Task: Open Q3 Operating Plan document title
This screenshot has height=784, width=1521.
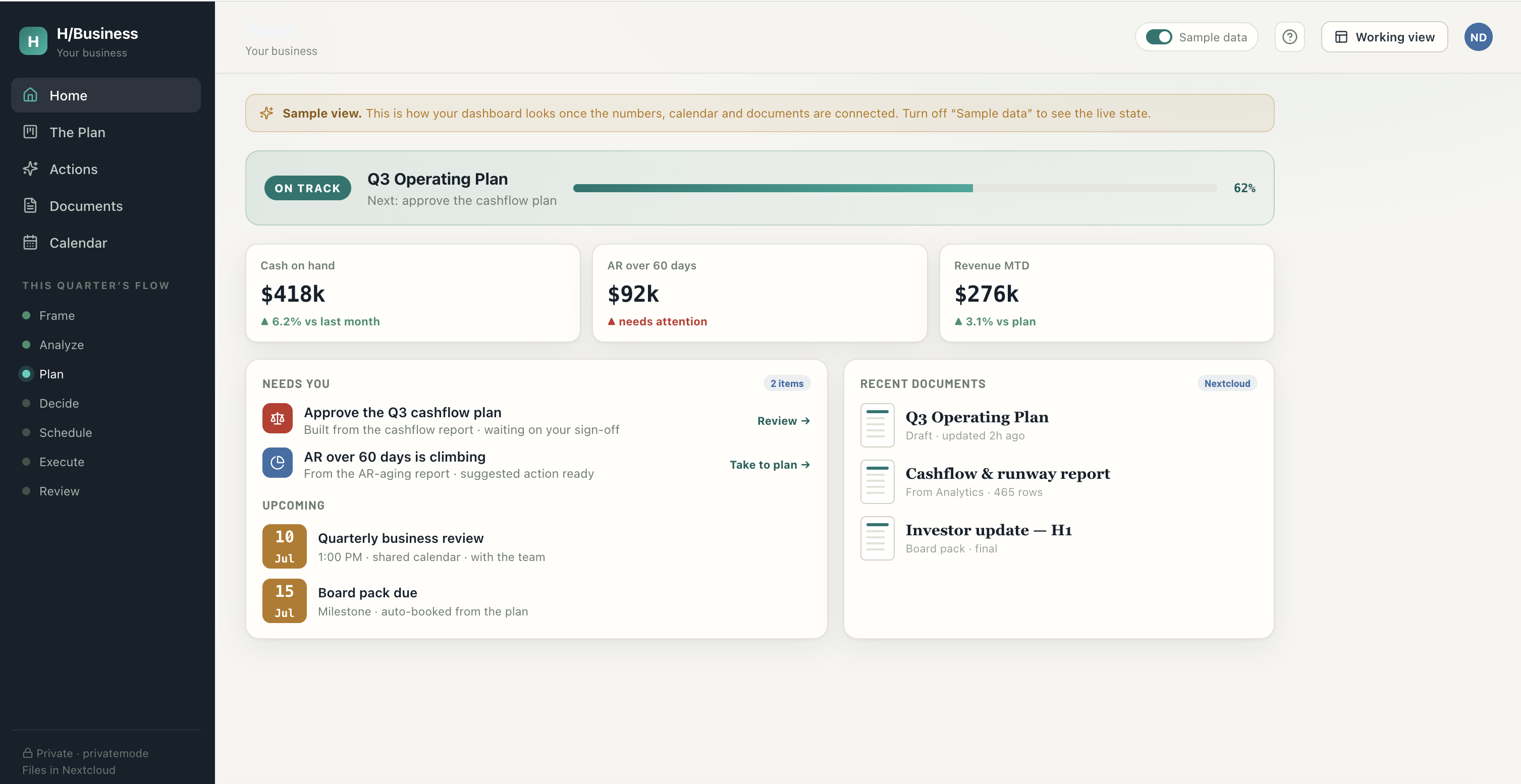Action: (976, 417)
